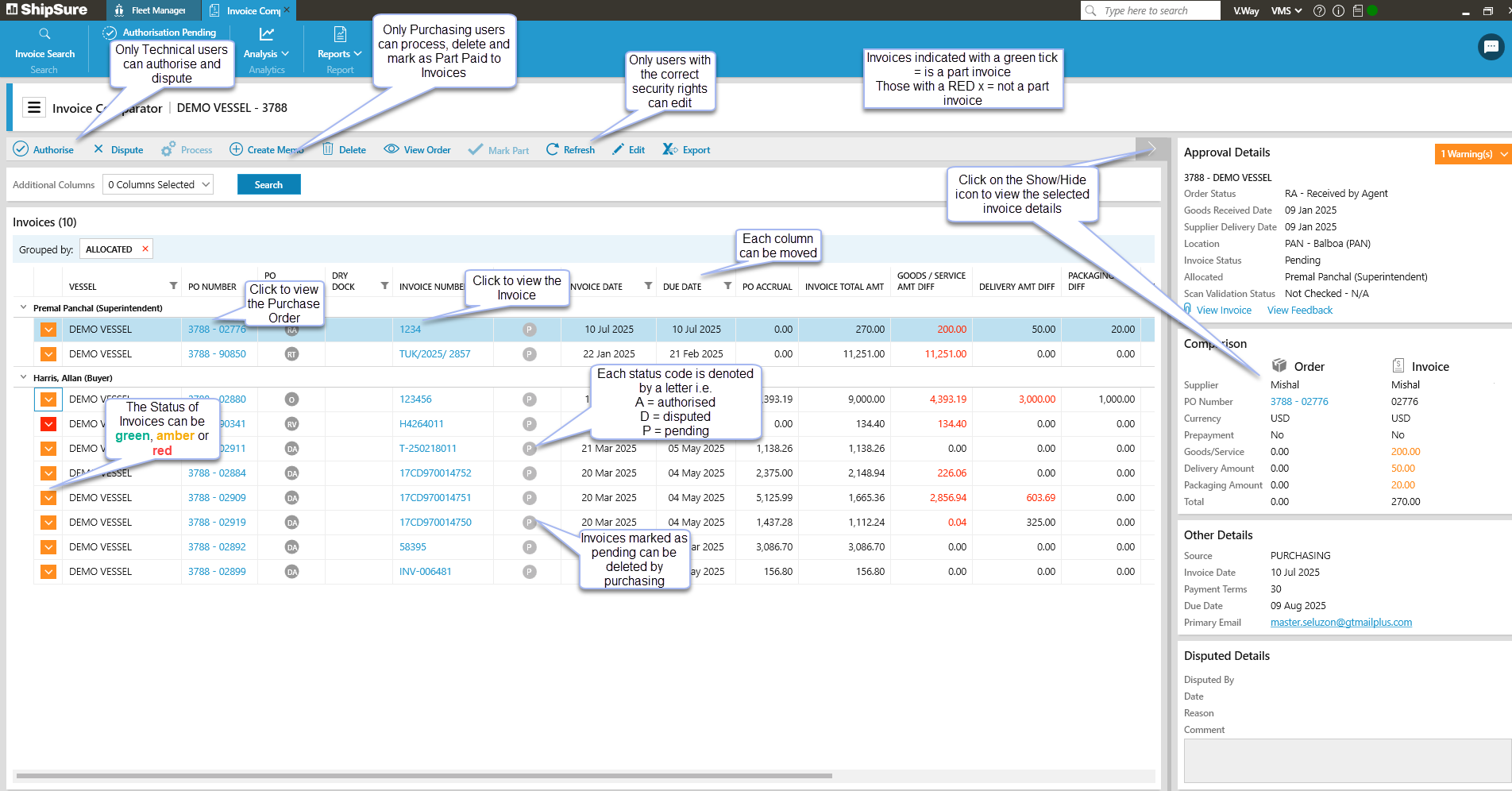Click the Authorise toolbar icon
1512x791 pixels.
(21, 149)
